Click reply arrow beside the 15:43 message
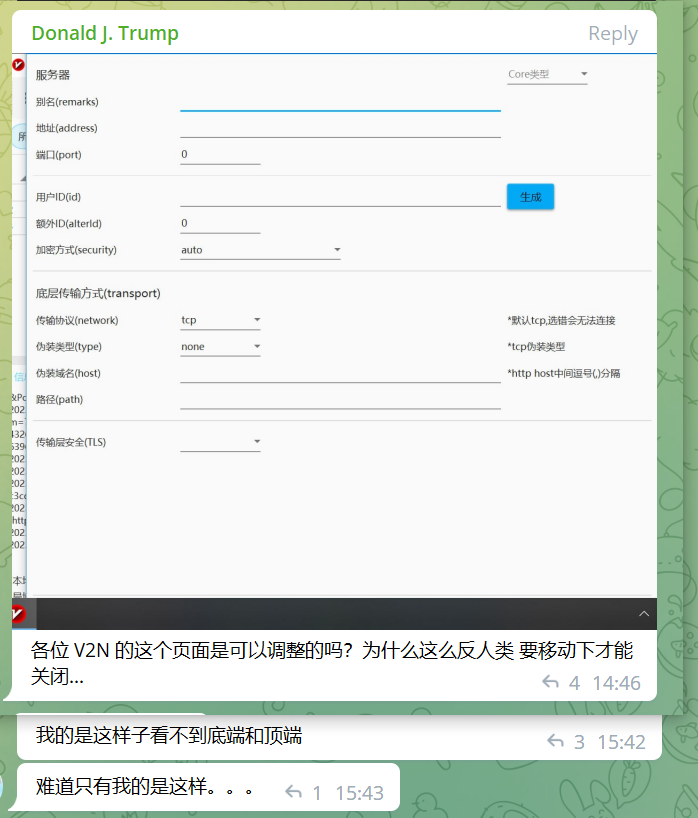The width and height of the screenshot is (698, 818). coord(294,793)
